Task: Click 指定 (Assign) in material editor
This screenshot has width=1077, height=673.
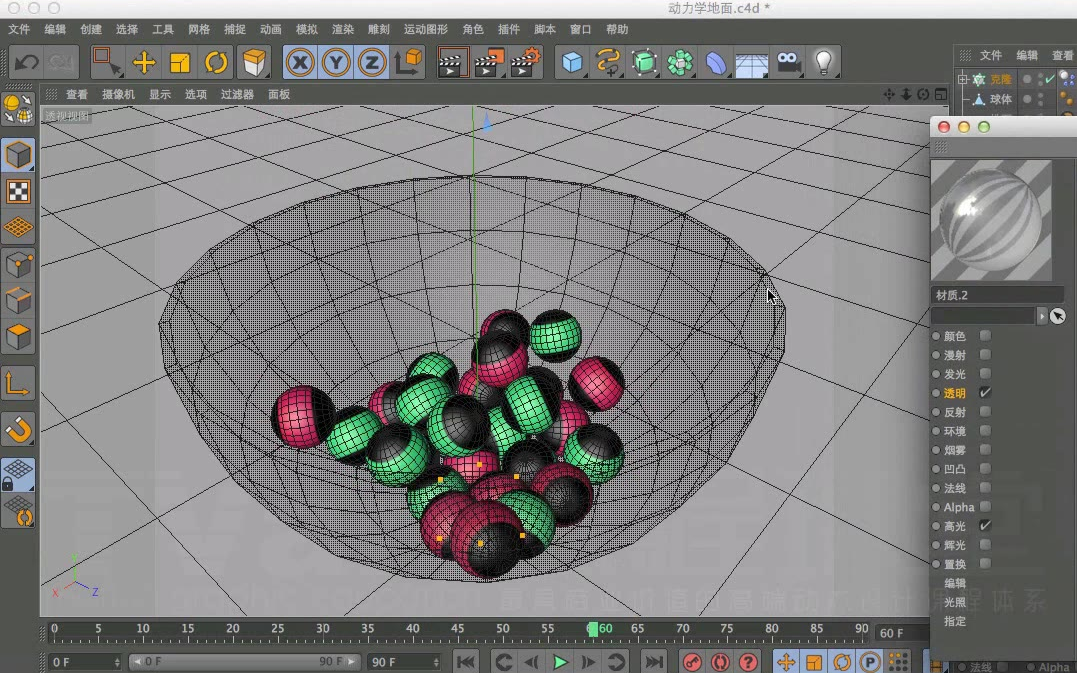Action: pos(955,621)
